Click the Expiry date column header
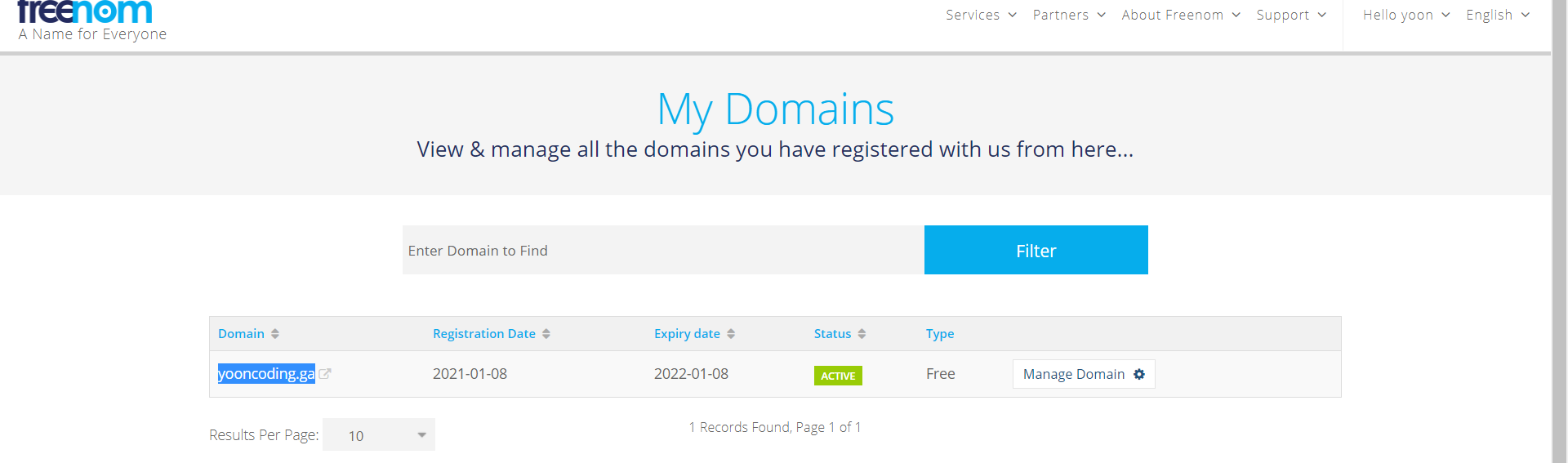 pyautogui.click(x=687, y=334)
